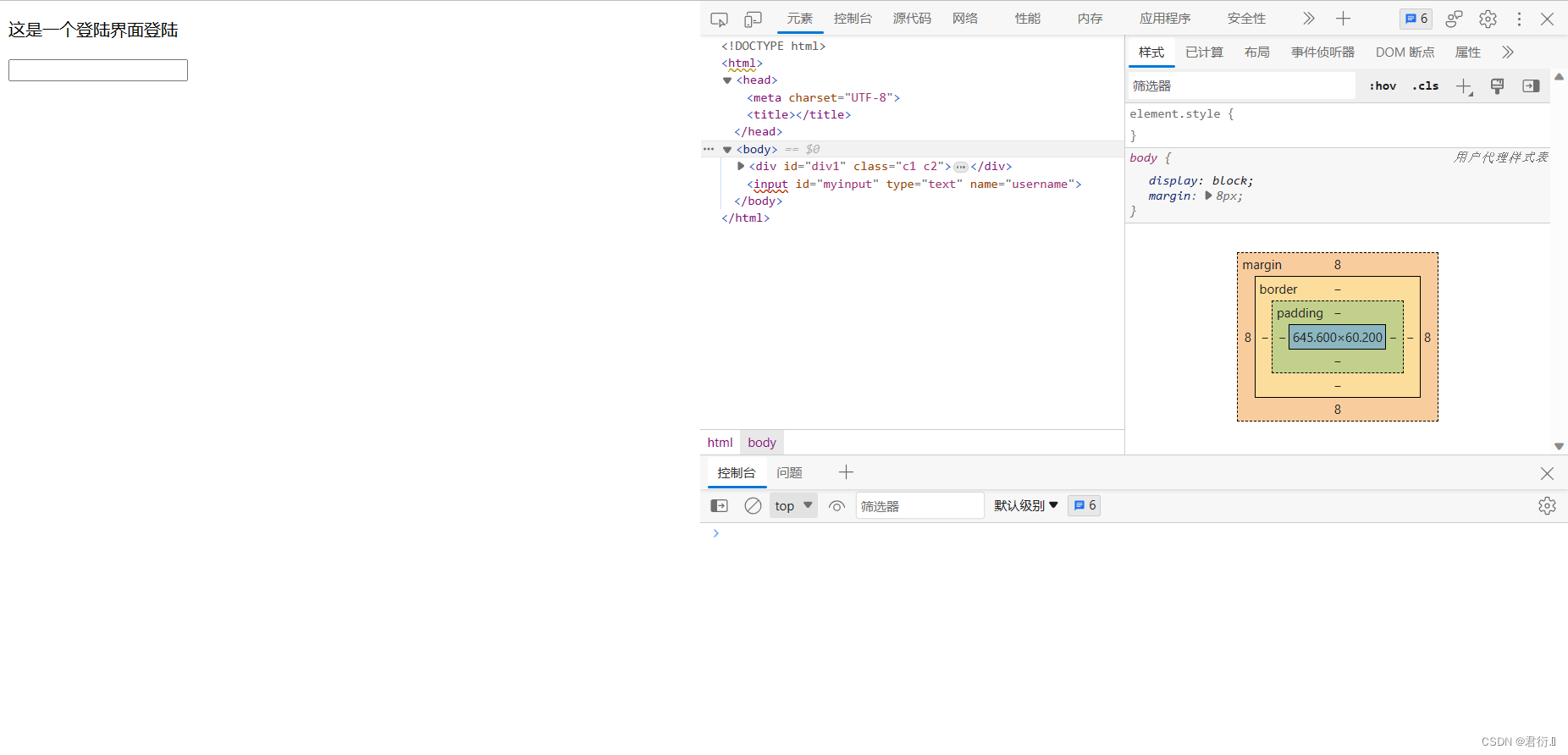Screen dimensions: 1568x755
Task: Click the box model border label
Action: coord(1278,289)
